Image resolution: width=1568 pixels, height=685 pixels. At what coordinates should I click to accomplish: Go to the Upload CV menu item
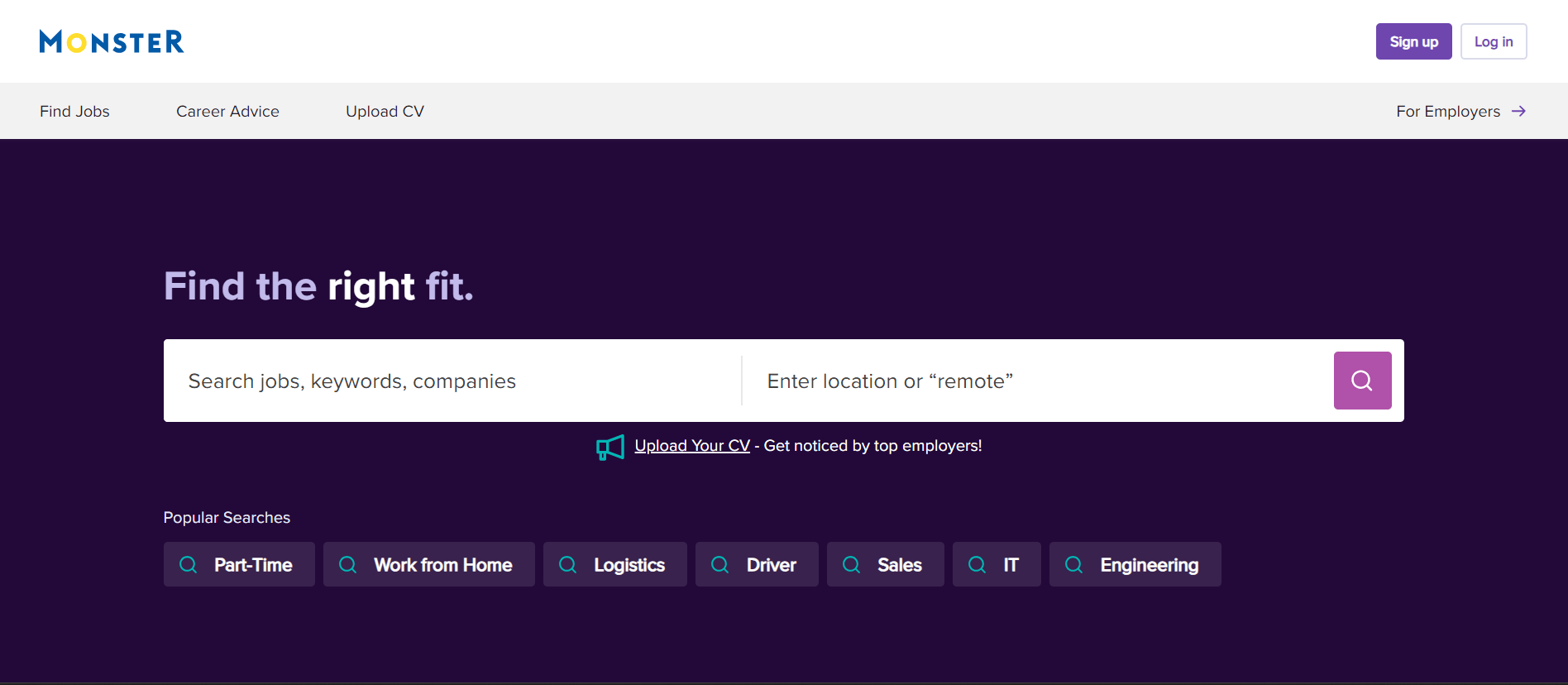pyautogui.click(x=385, y=111)
